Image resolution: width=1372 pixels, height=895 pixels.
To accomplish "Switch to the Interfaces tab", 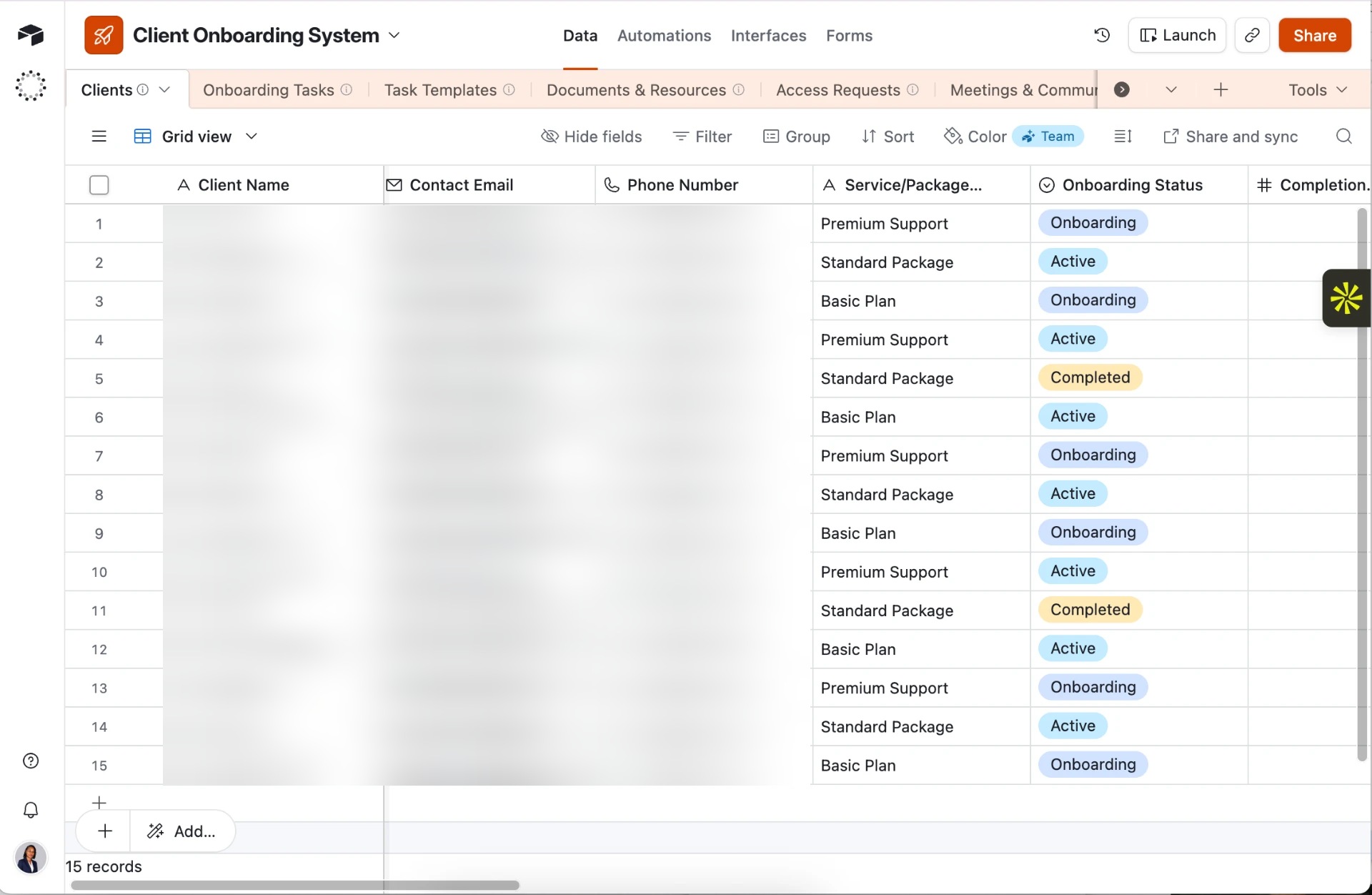I will click(768, 36).
